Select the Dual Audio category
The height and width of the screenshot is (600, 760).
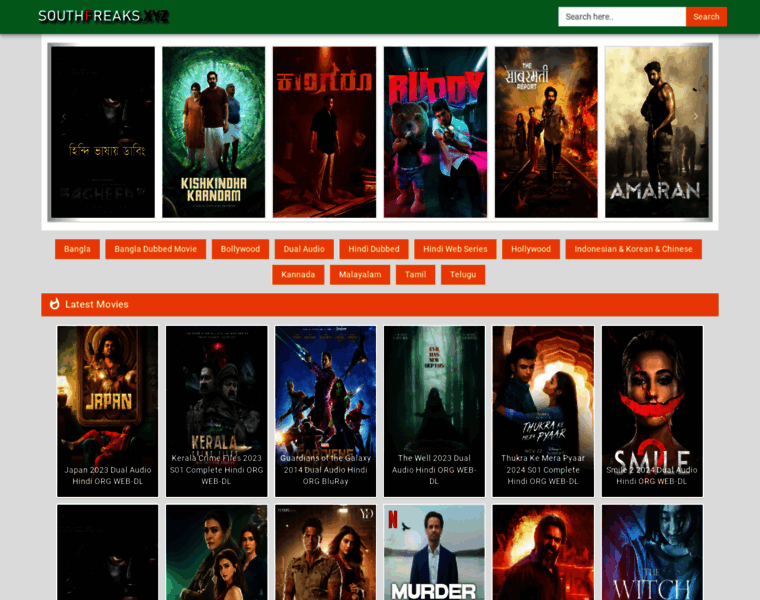pos(304,249)
